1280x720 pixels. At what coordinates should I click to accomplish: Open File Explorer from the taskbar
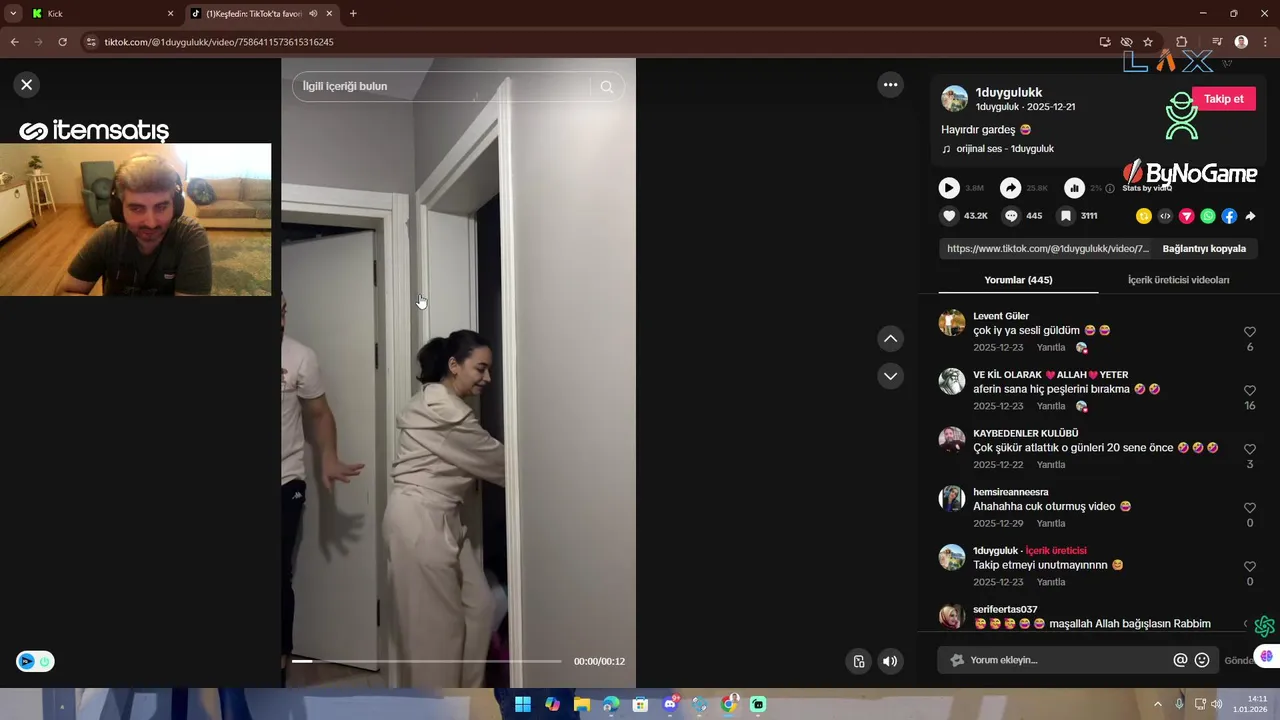pyautogui.click(x=582, y=704)
